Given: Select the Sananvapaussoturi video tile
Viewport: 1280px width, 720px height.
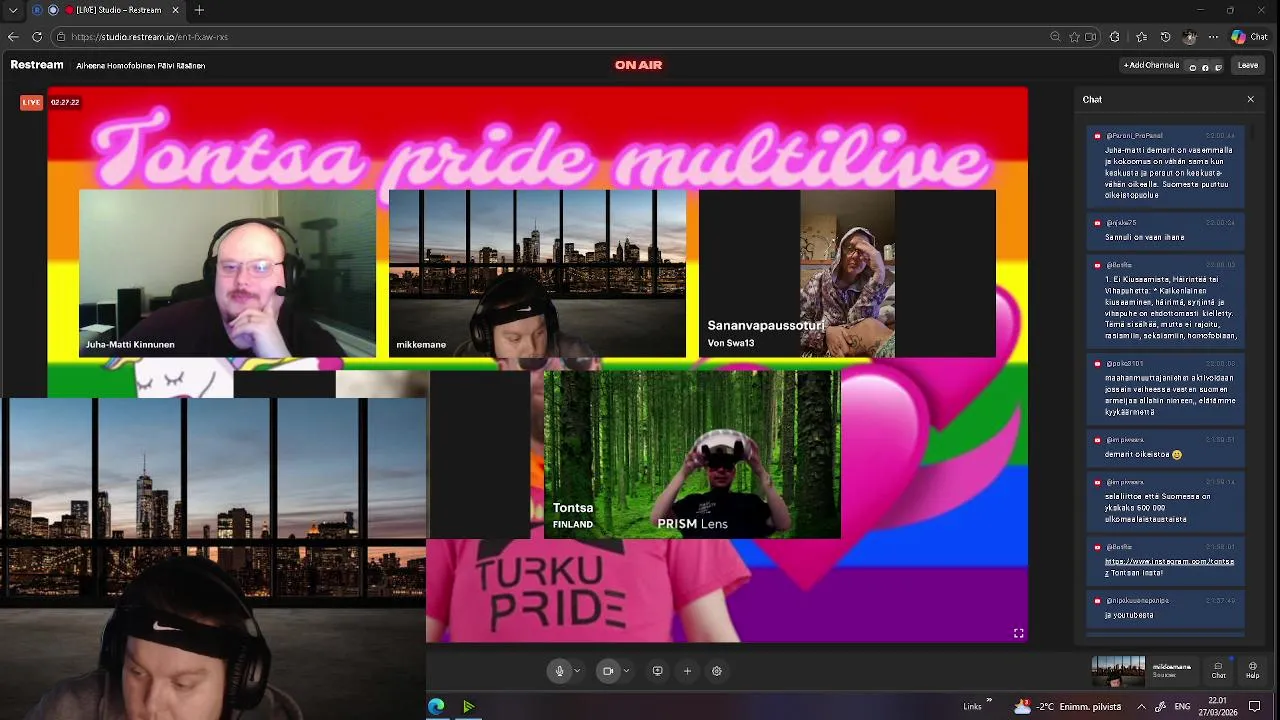Looking at the screenshot, I should pyautogui.click(x=847, y=273).
